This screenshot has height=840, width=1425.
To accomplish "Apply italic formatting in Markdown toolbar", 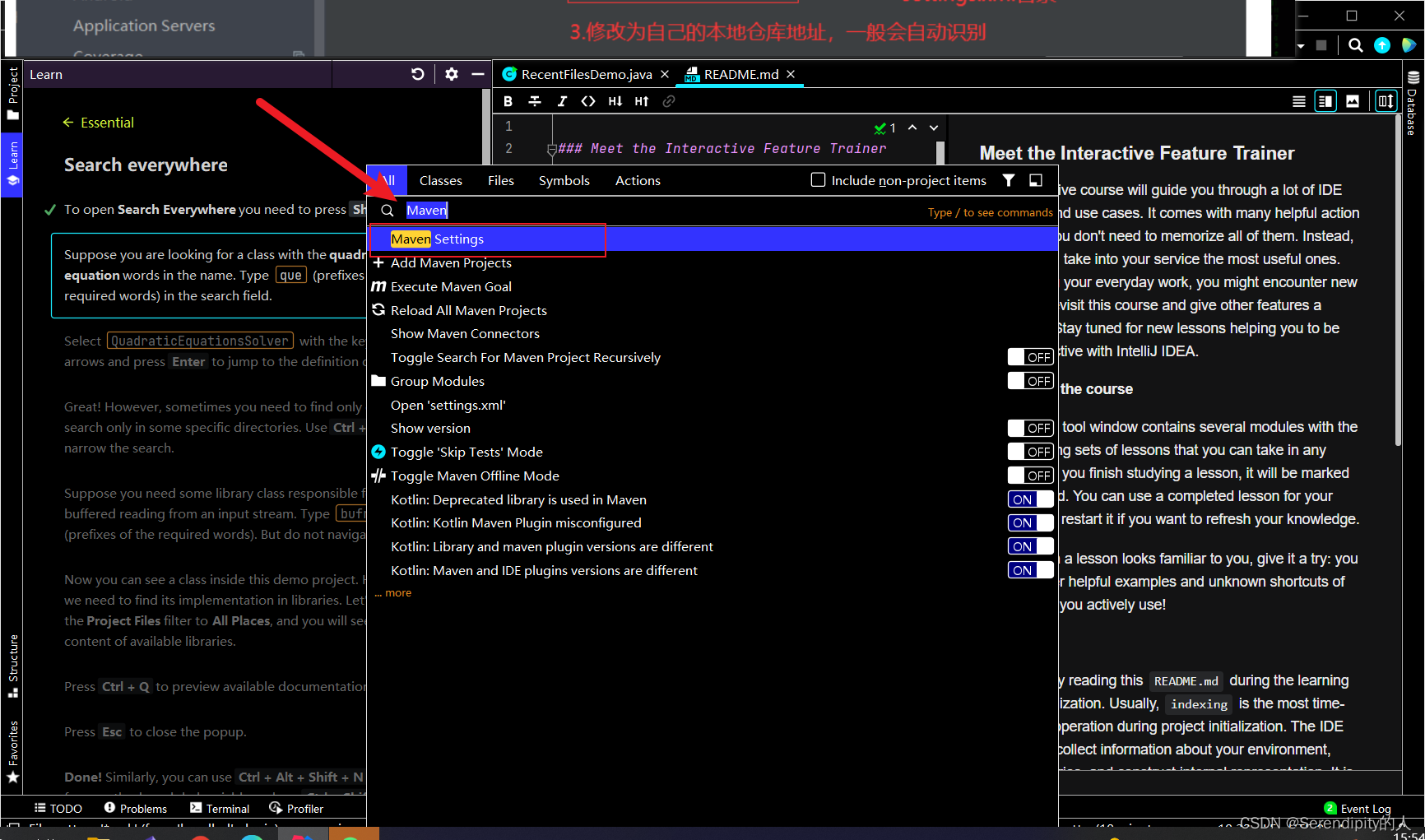I will [562, 101].
